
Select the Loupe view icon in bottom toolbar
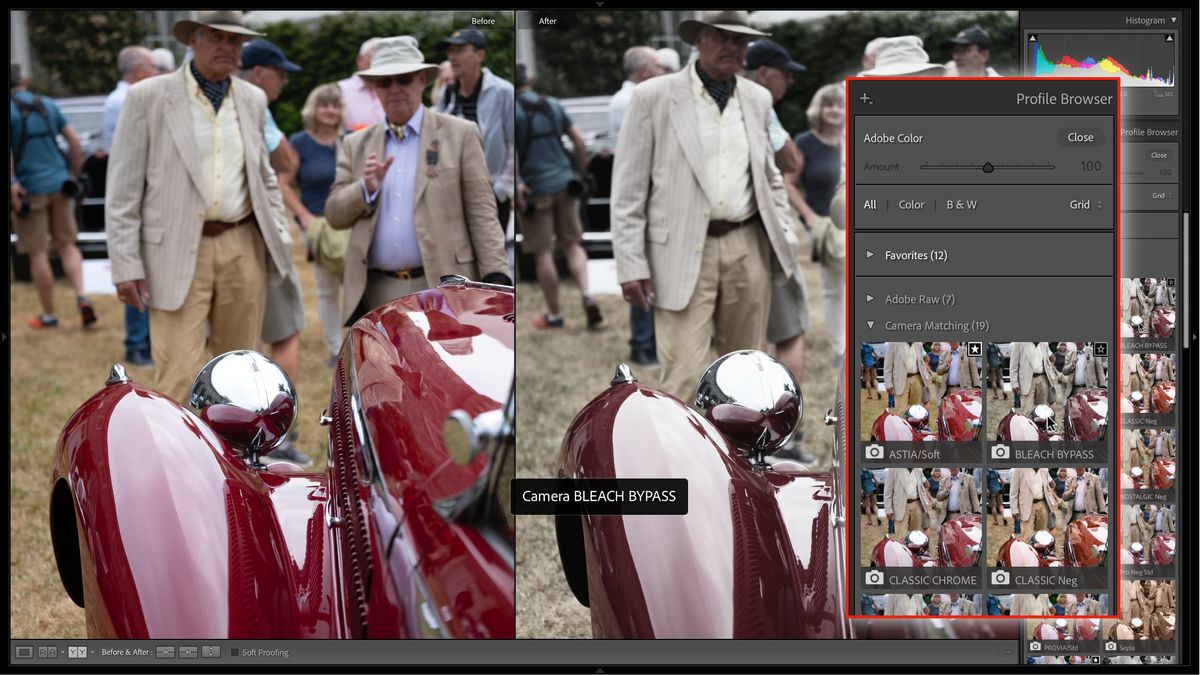(25, 652)
